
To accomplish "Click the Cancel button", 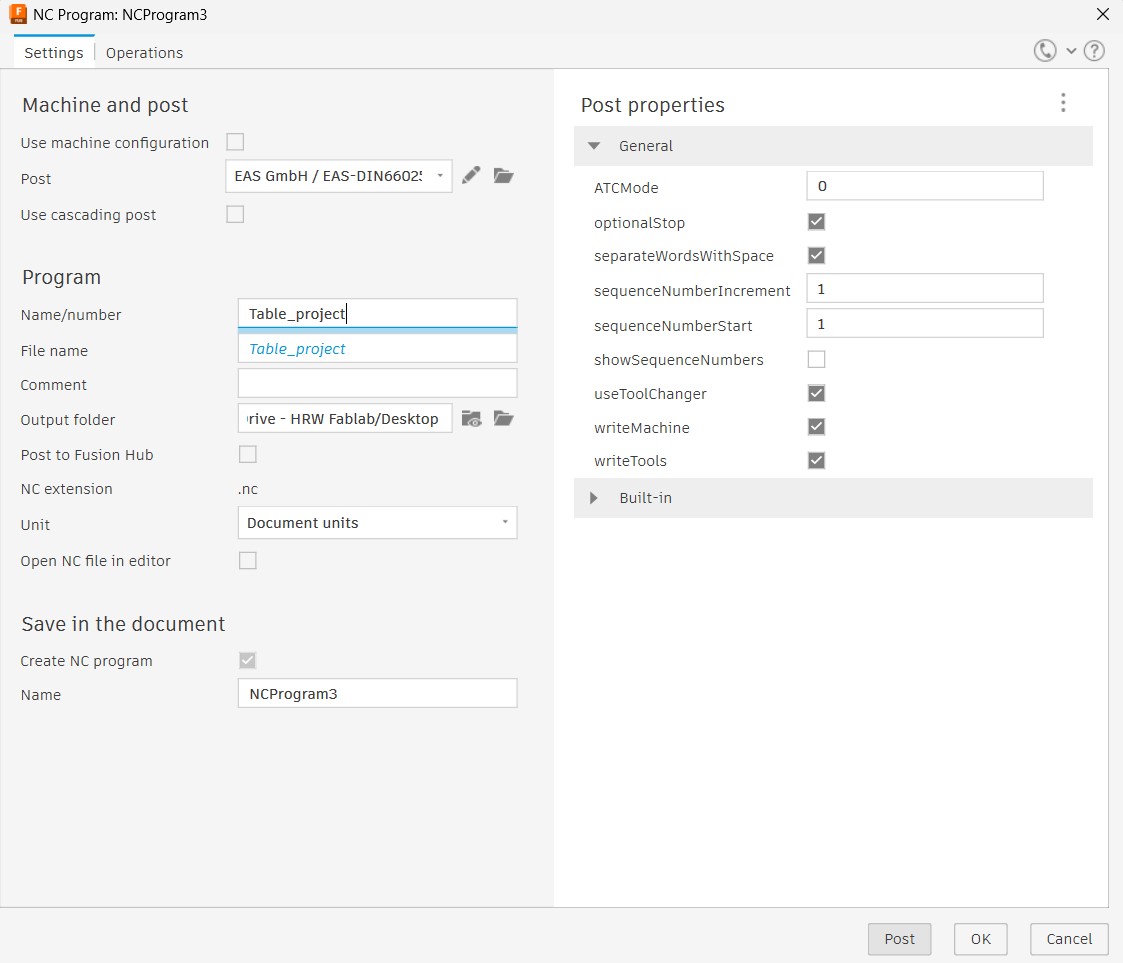I will [x=1069, y=939].
